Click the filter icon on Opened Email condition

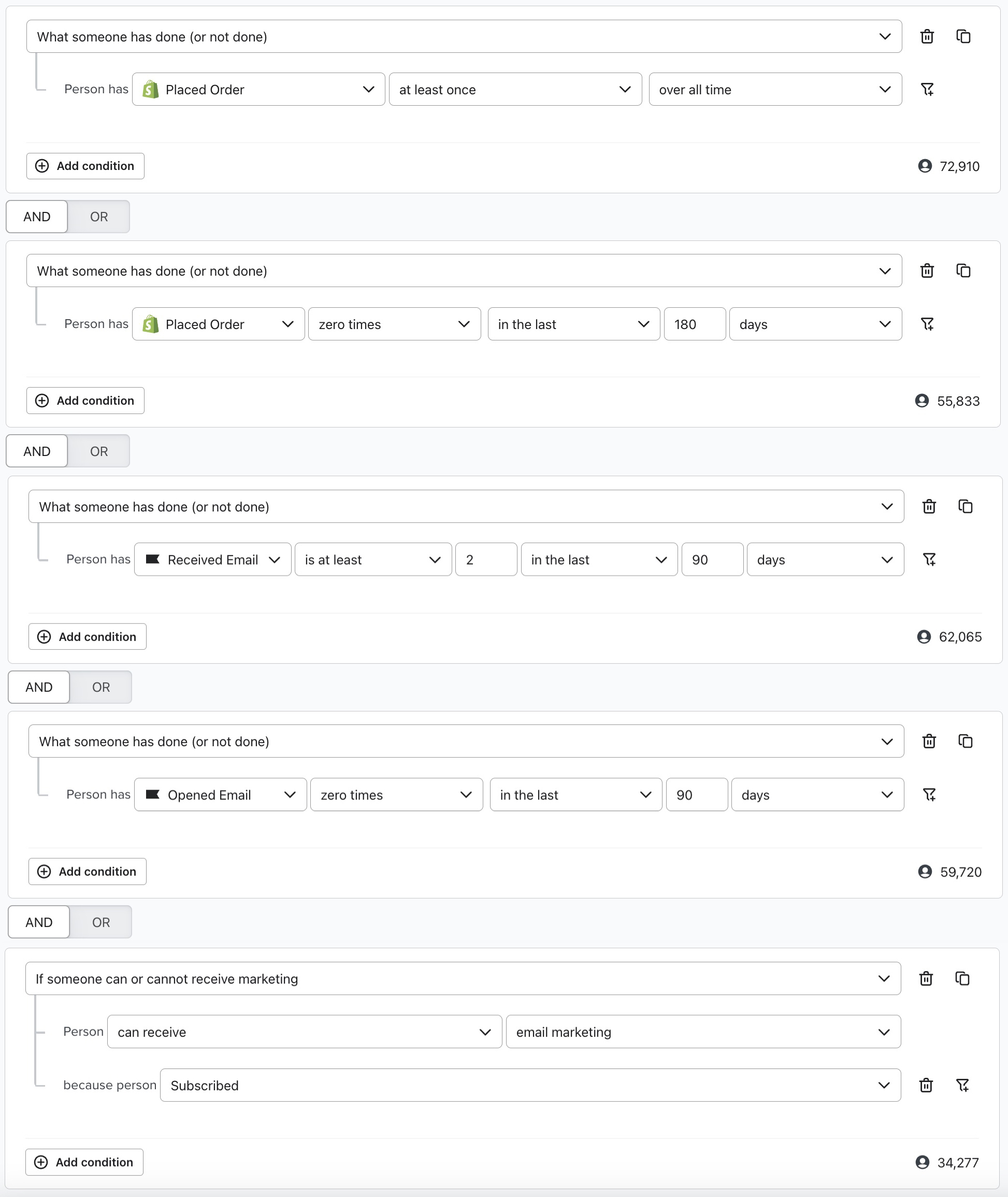tap(929, 795)
